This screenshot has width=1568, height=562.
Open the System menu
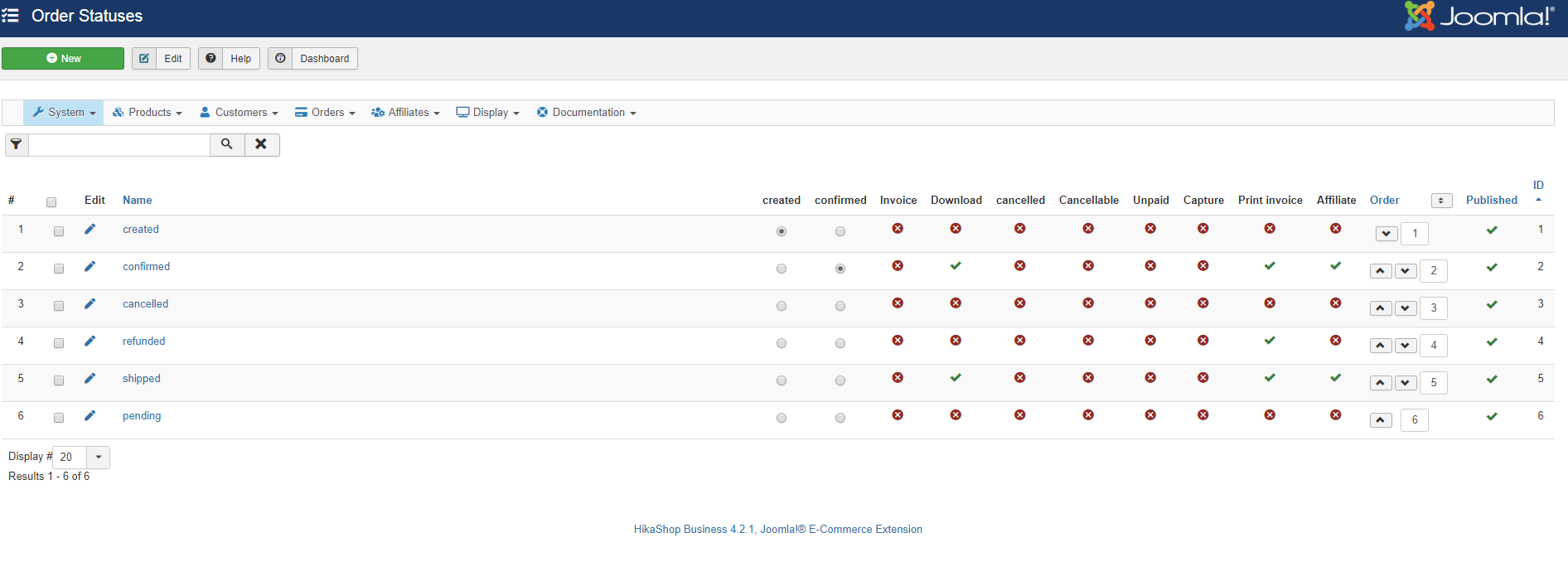[x=64, y=113]
